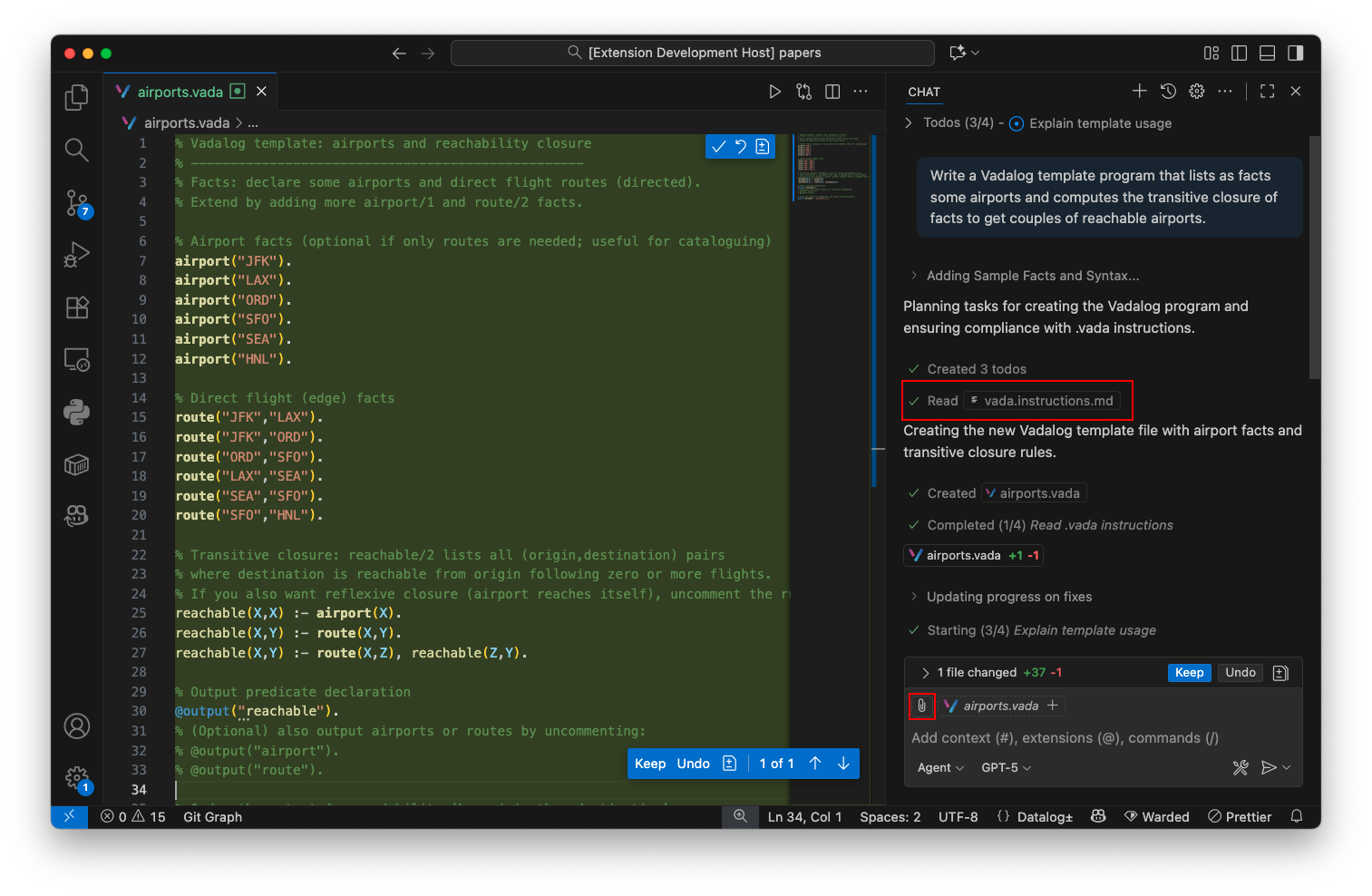Run the airports.vada file

tap(774, 92)
